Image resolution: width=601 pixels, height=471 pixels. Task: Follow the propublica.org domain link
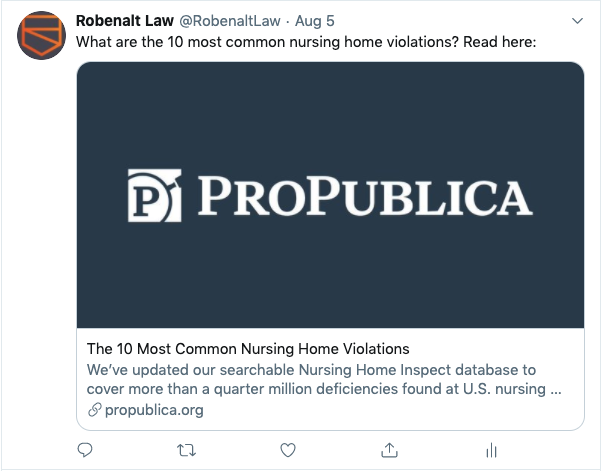154,410
